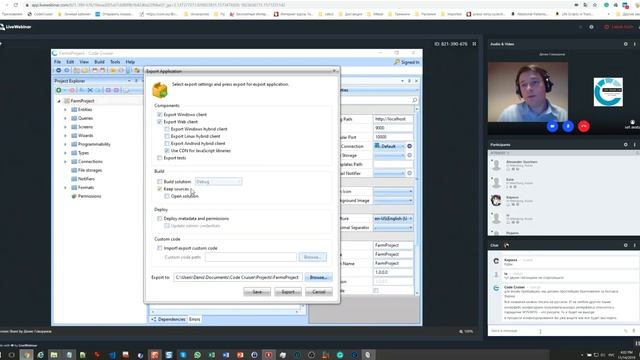Click the round button beside the Connection Default dropdown
This screenshot has width=640, height=360.
tap(409, 146)
